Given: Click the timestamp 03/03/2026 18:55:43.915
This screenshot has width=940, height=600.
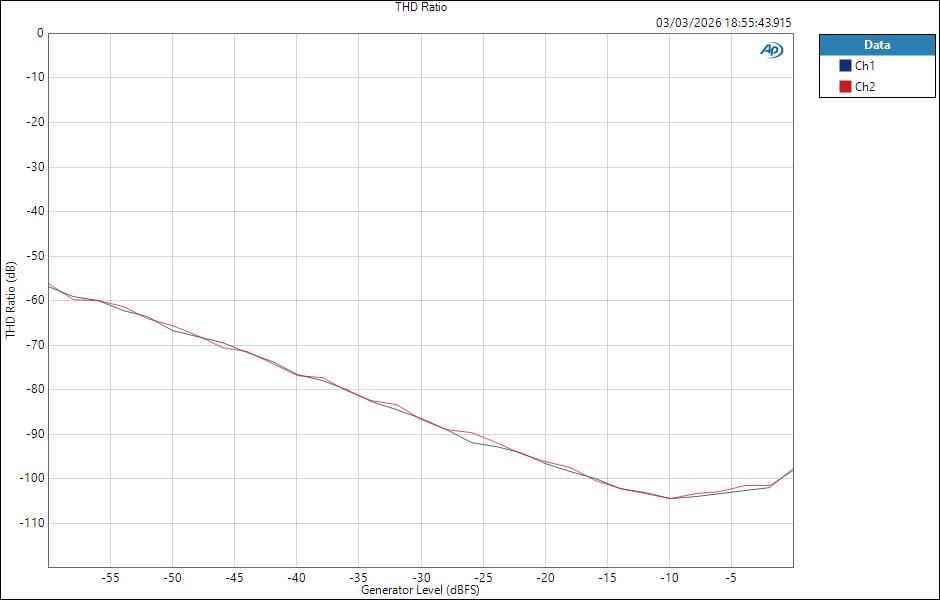Looking at the screenshot, I should pos(724,23).
